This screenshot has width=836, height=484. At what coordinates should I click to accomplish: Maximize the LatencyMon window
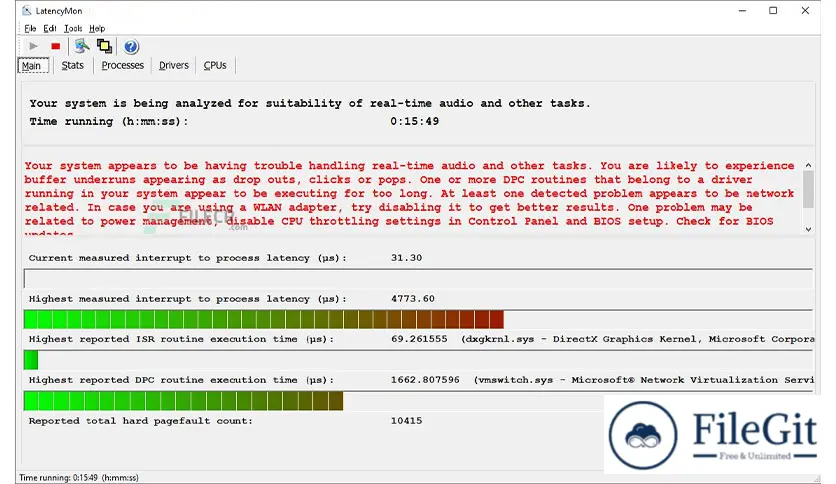pyautogui.click(x=773, y=11)
